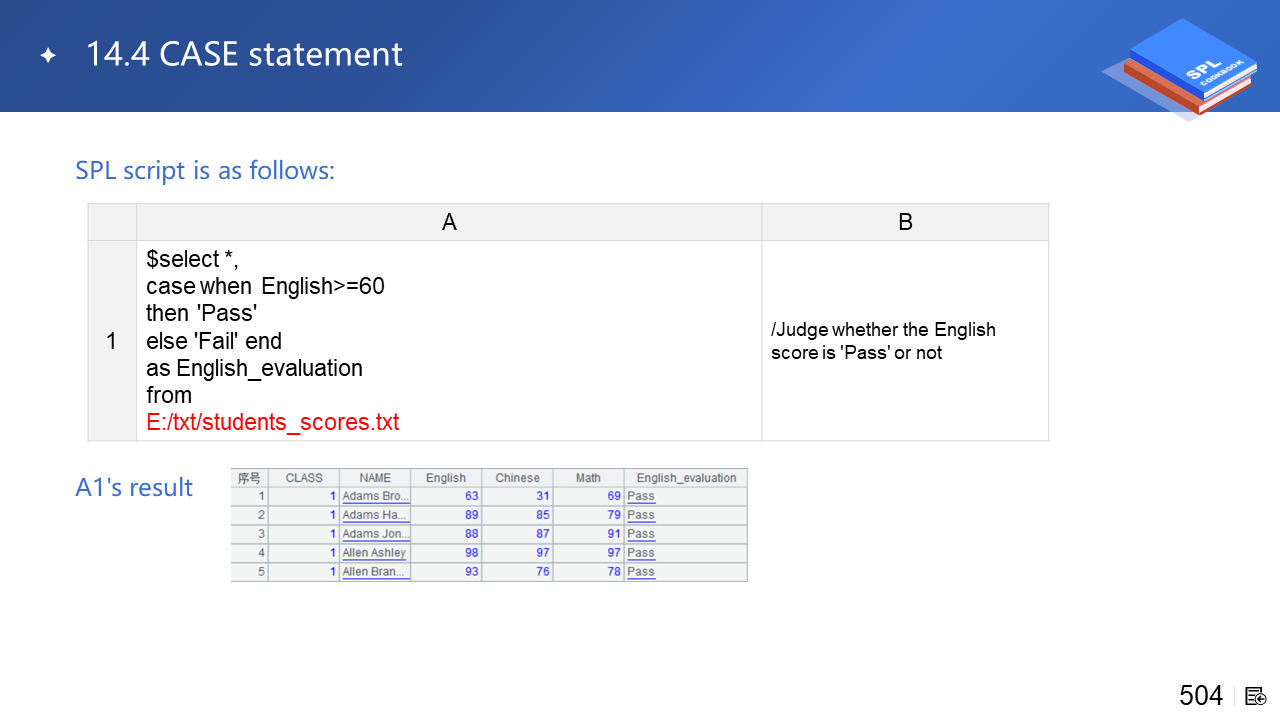Select column B header in the script grid

(905, 222)
